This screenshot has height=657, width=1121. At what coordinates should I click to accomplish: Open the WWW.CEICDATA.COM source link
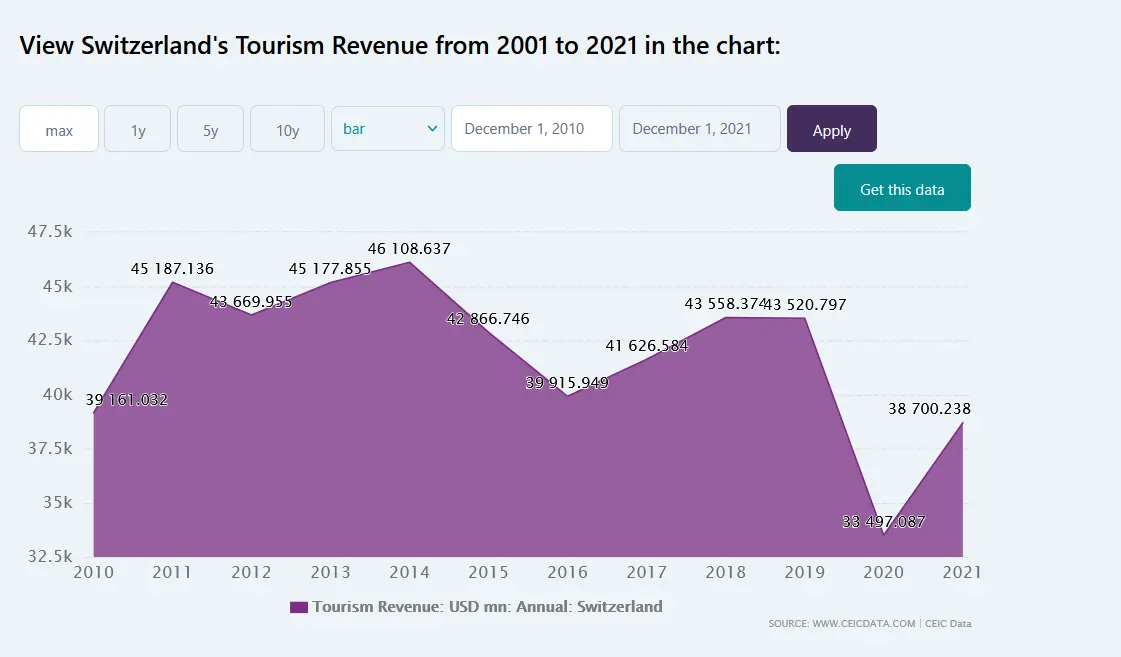point(842,624)
